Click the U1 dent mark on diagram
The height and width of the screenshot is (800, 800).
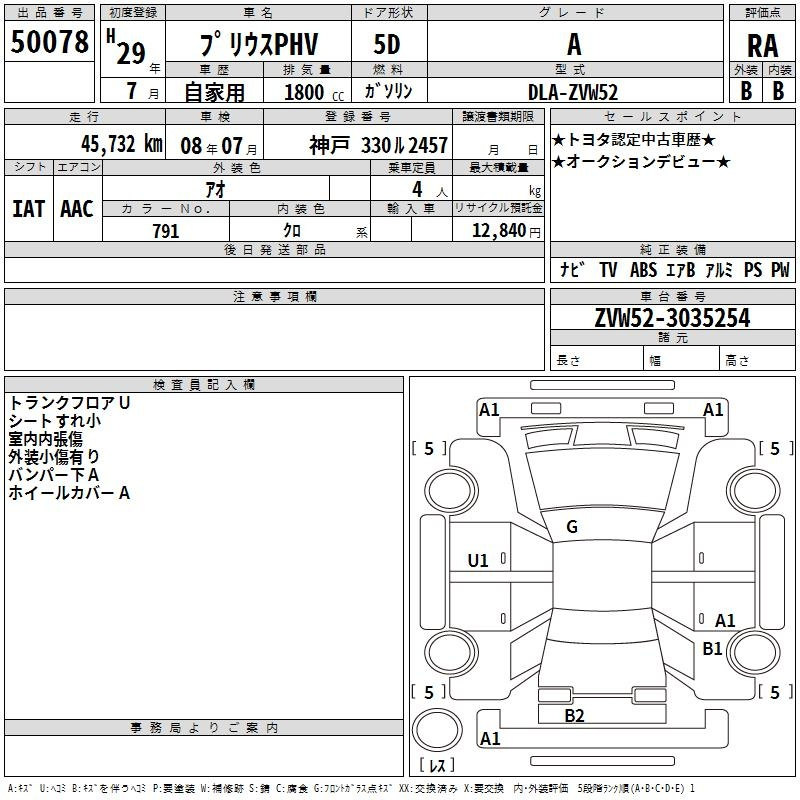click(478, 561)
